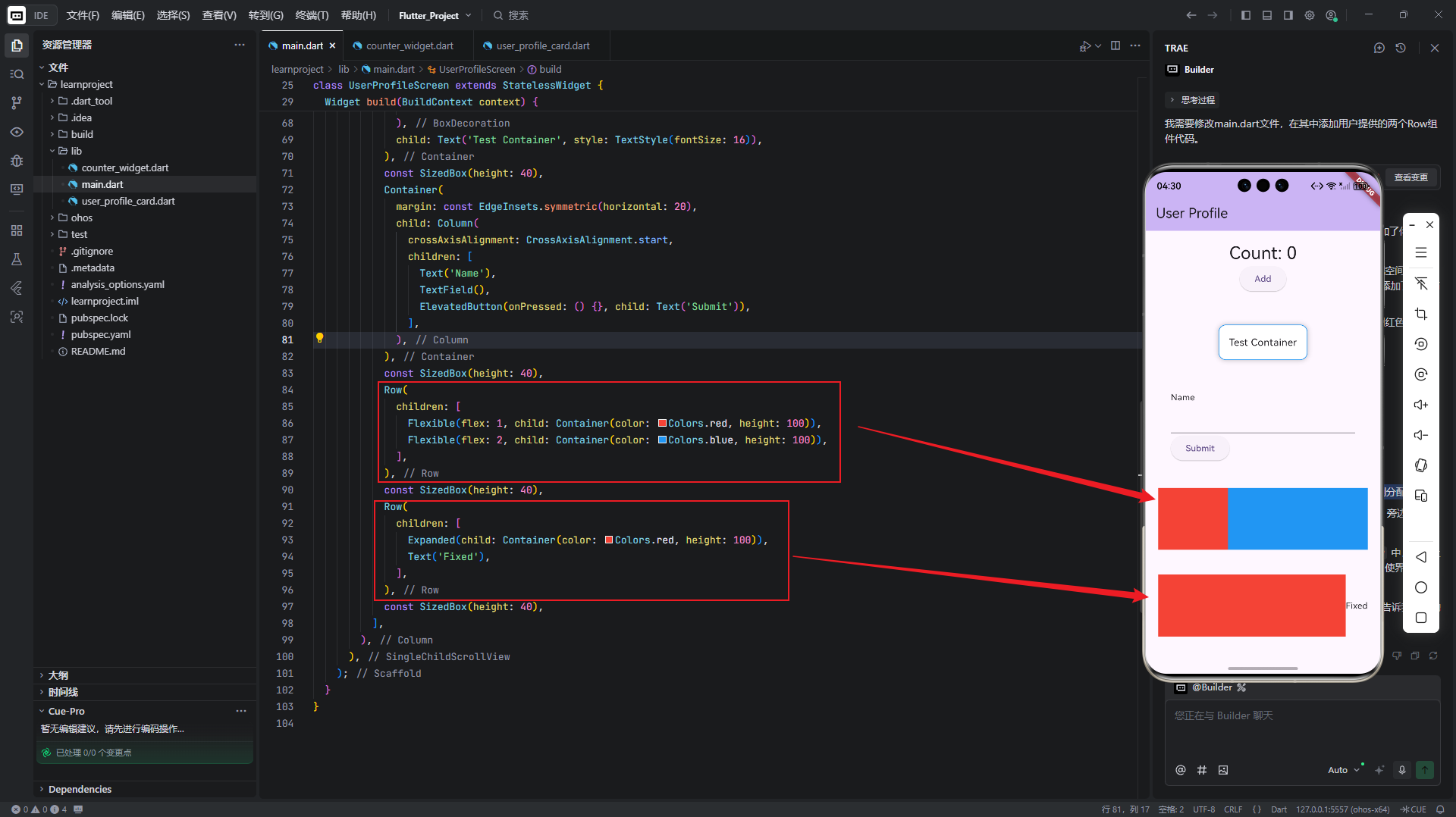Start a new chat in TRAE panel

[1379, 48]
